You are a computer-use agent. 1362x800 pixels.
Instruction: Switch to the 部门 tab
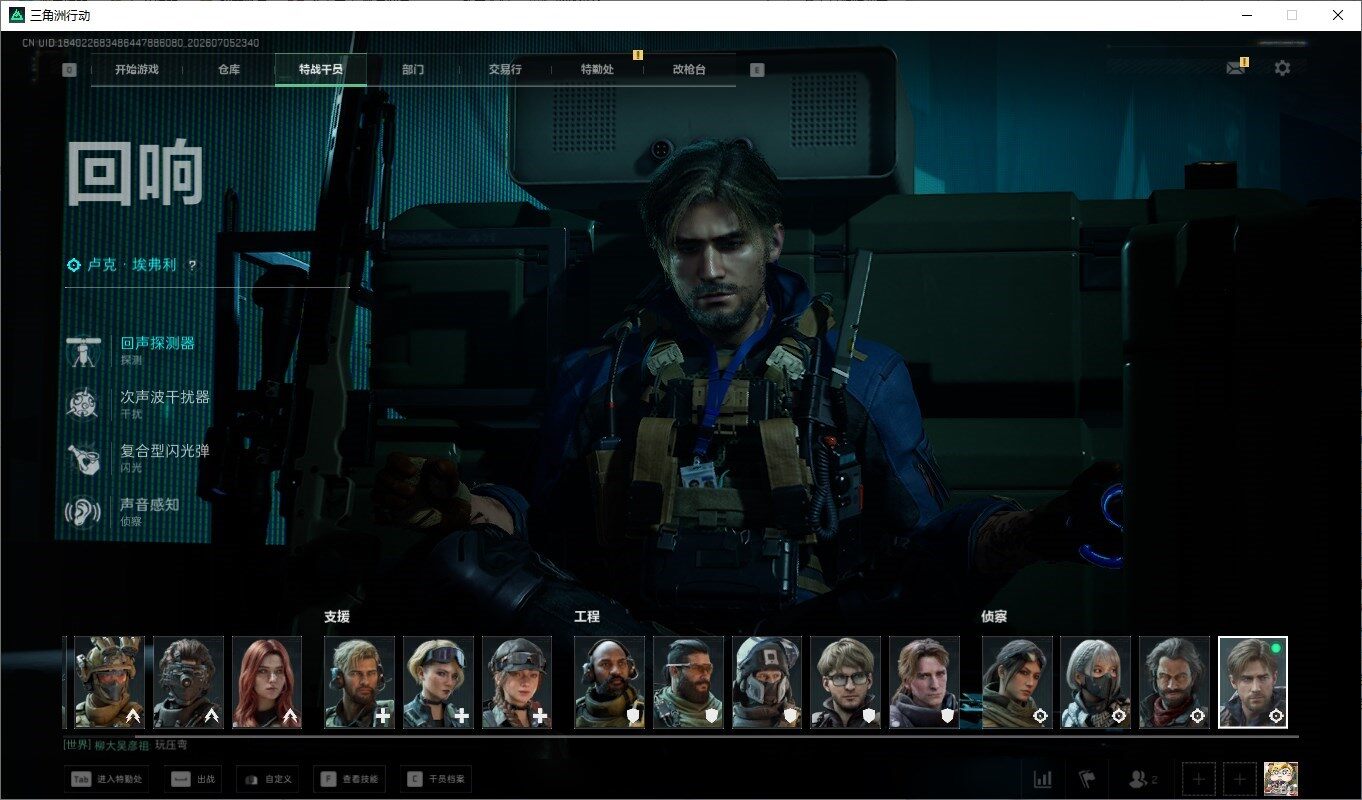coord(413,70)
